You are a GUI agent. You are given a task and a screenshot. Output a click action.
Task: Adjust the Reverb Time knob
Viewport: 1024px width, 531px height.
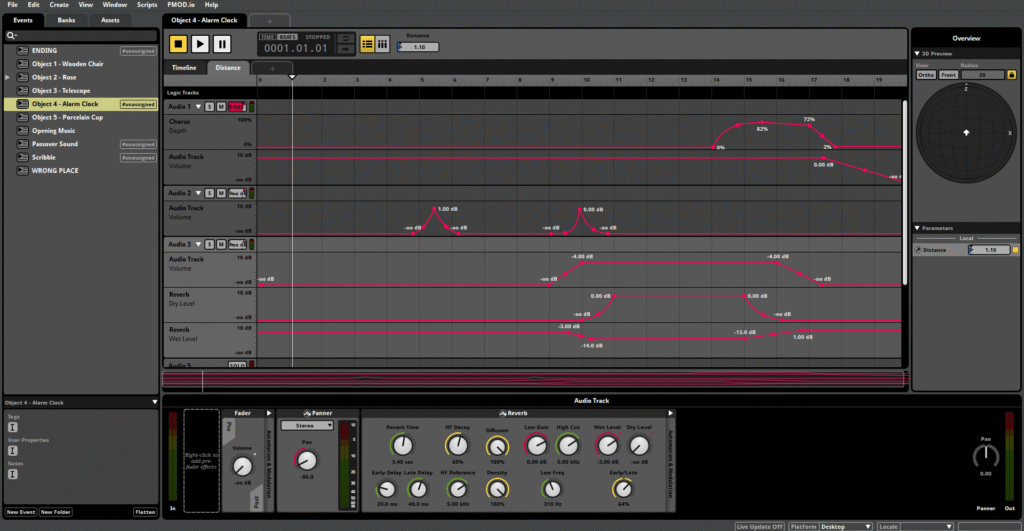pos(402,446)
